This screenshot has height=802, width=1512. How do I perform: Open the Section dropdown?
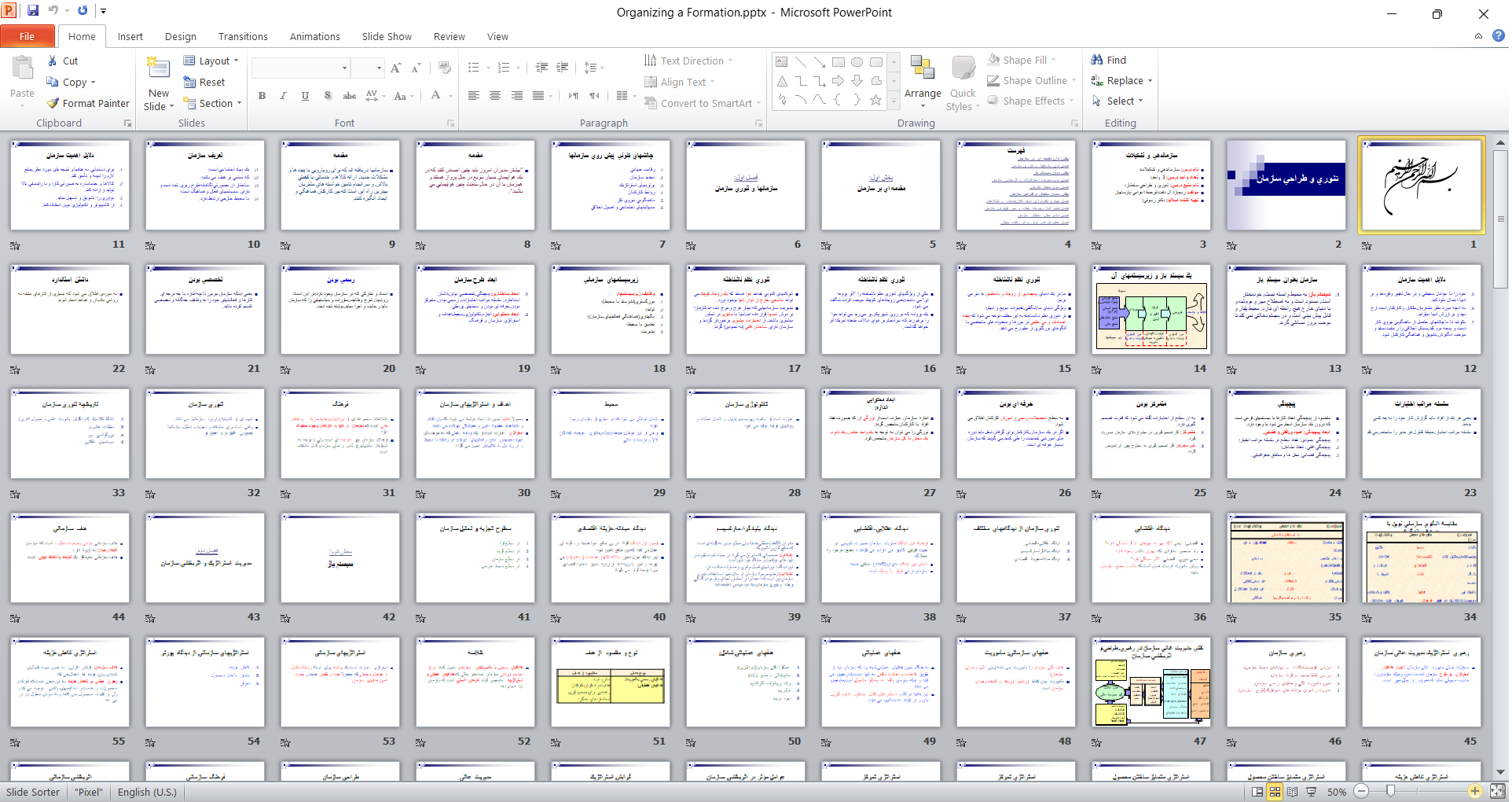[x=212, y=103]
